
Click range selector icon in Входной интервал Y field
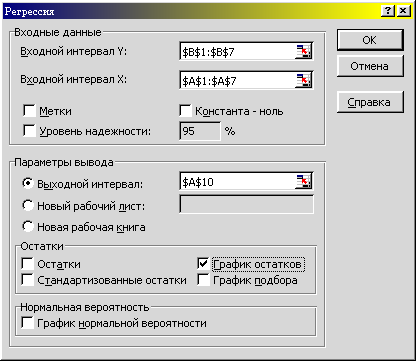pos(303,52)
